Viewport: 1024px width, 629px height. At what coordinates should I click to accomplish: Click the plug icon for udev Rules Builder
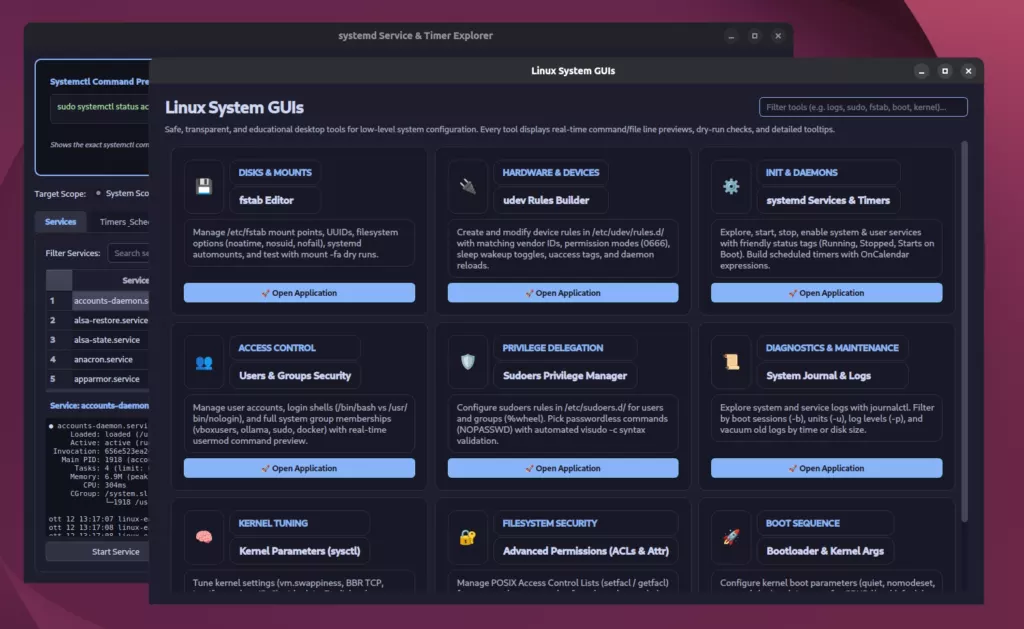[x=468, y=186]
